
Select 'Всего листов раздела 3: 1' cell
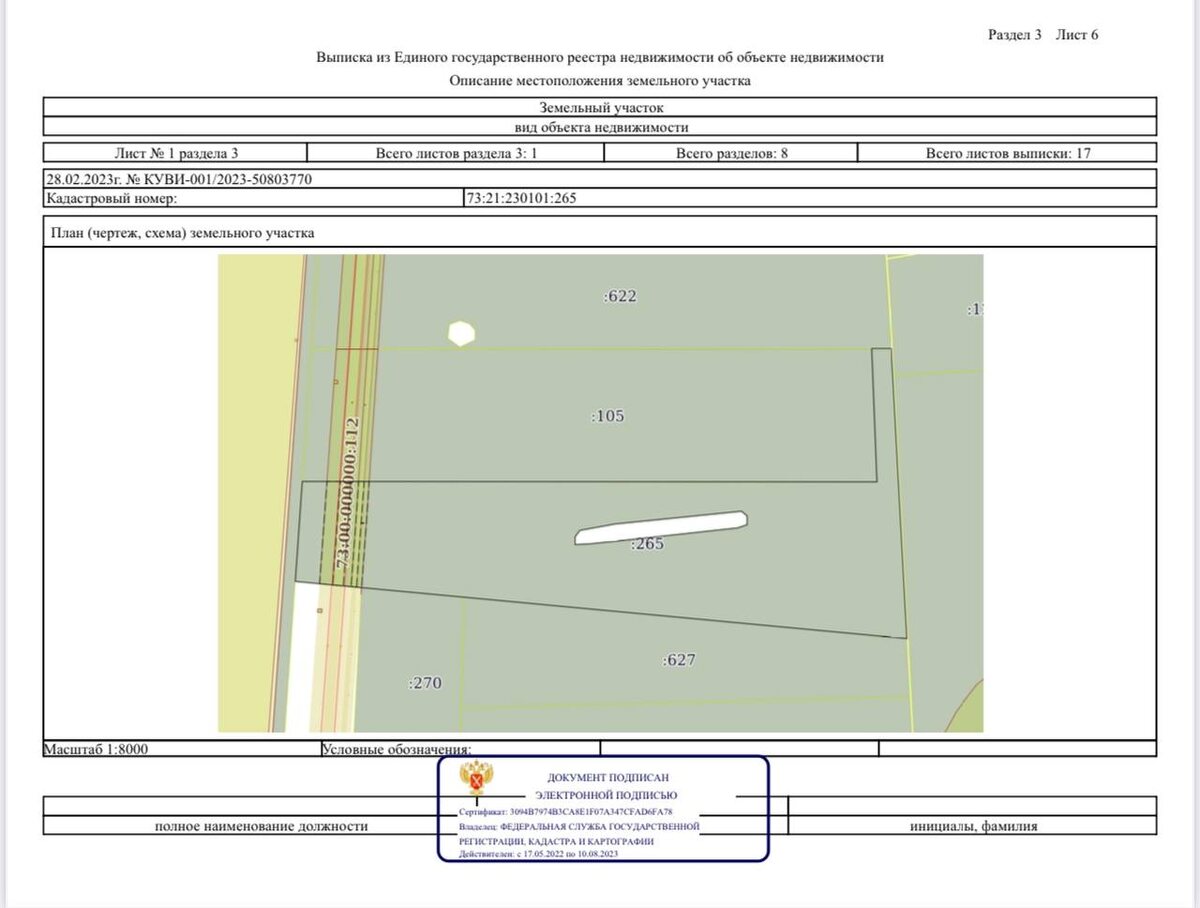[456, 153]
